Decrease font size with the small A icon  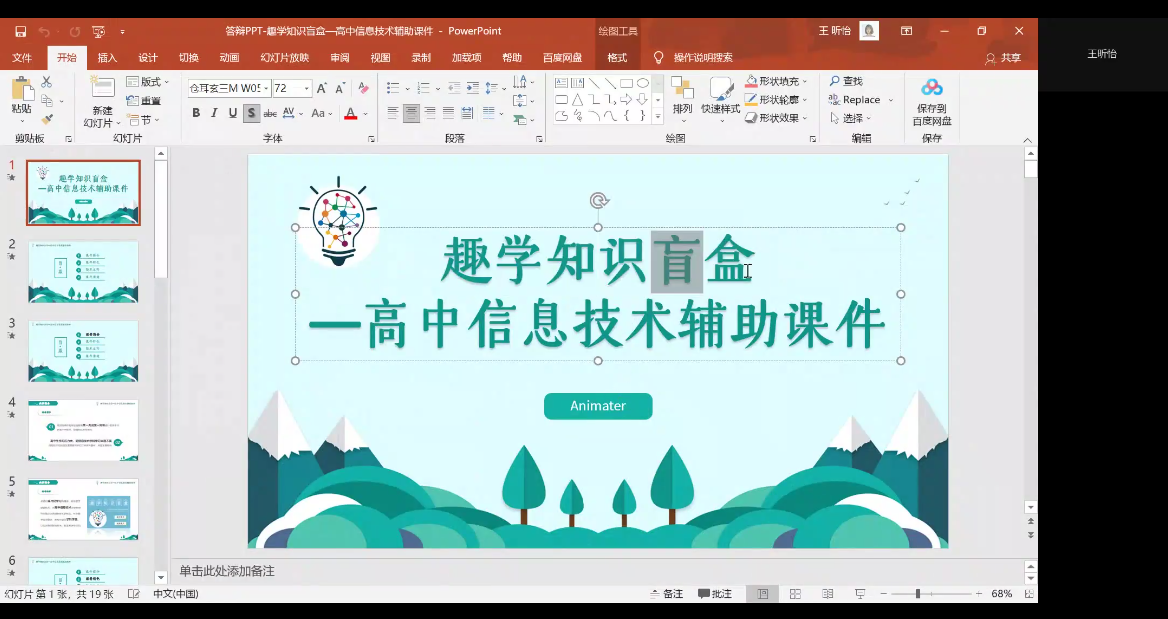click(340, 88)
